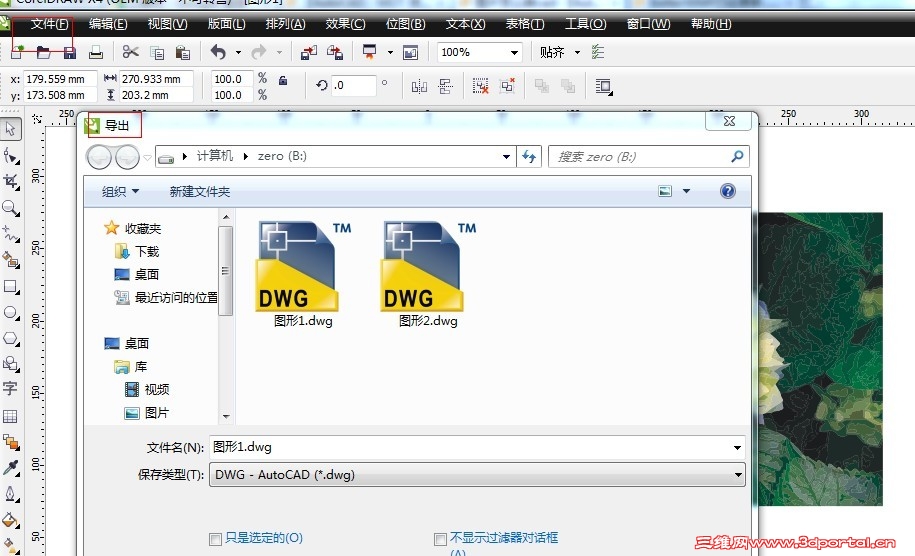This screenshot has width=915, height=556.
Task: Select the Zoom magnifier tool
Action: coord(11,208)
